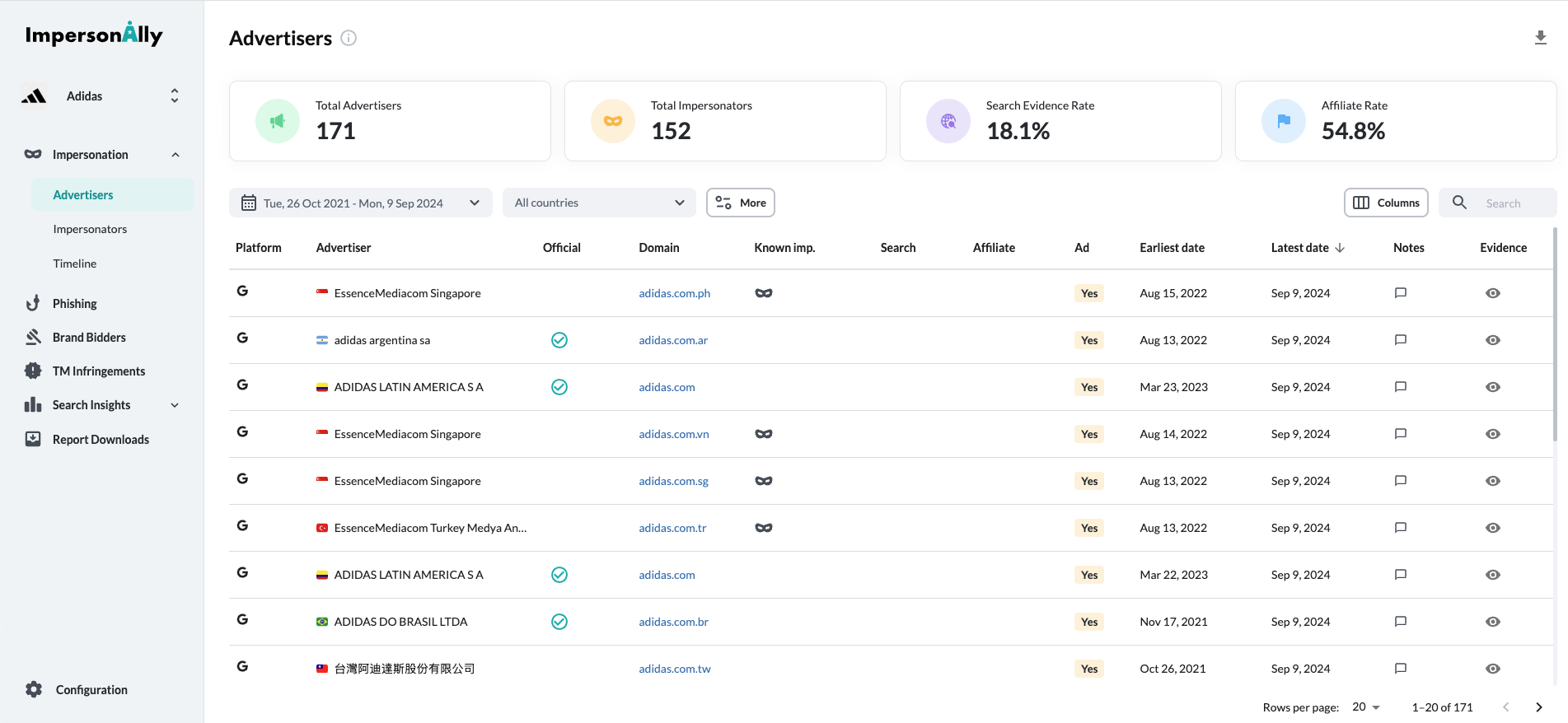Go to Brand Bidders section
This screenshot has height=723, width=1568.
[89, 338]
